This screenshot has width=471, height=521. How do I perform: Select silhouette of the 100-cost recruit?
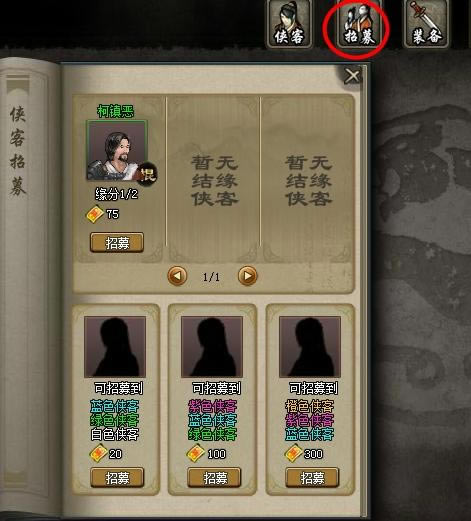pos(212,347)
